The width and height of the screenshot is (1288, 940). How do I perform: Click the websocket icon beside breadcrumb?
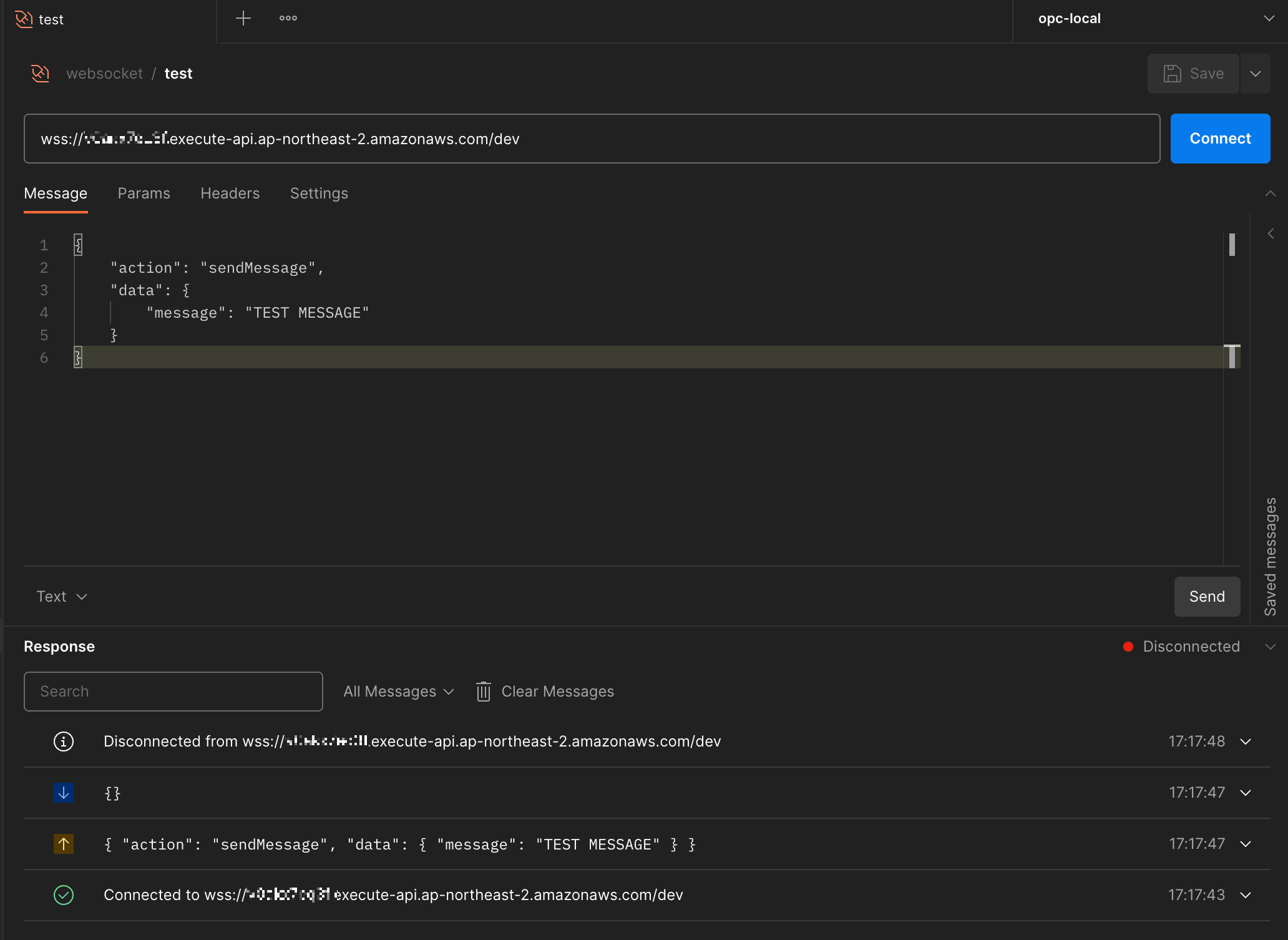(x=41, y=74)
